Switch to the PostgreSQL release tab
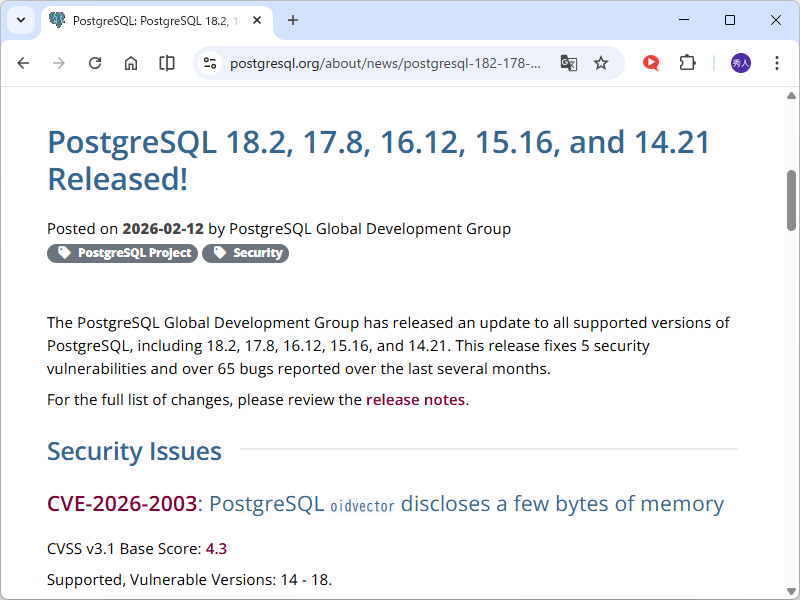Image resolution: width=800 pixels, height=600 pixels. [x=150, y=20]
